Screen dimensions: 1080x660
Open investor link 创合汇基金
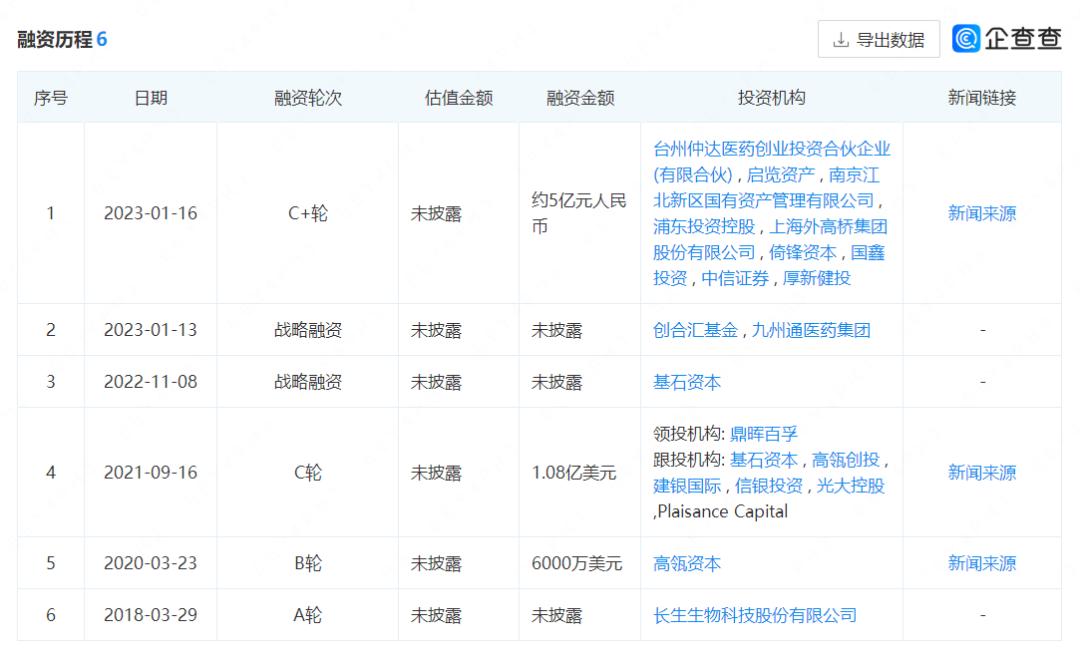click(695, 331)
